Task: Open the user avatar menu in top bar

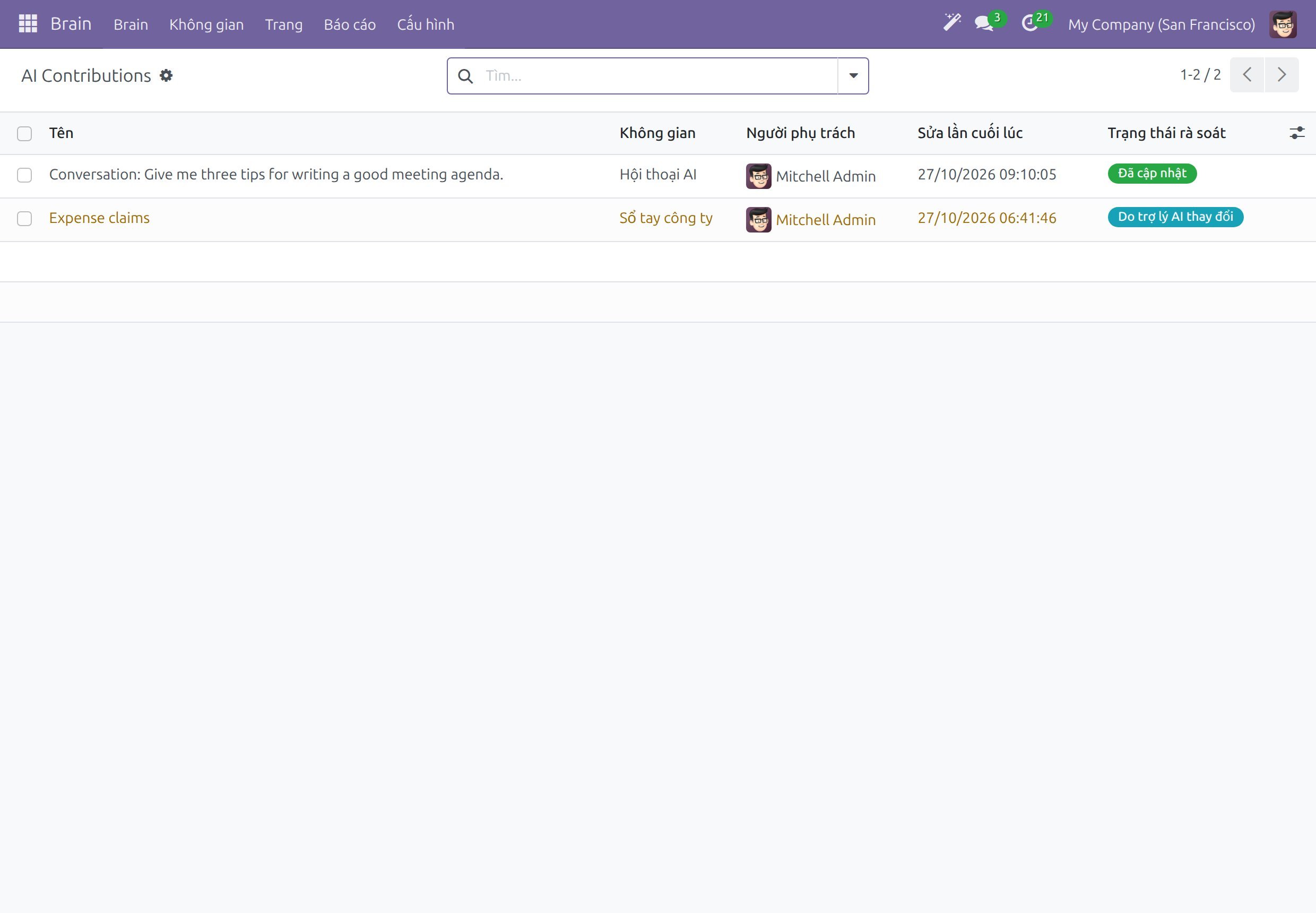Action: pos(1283,24)
